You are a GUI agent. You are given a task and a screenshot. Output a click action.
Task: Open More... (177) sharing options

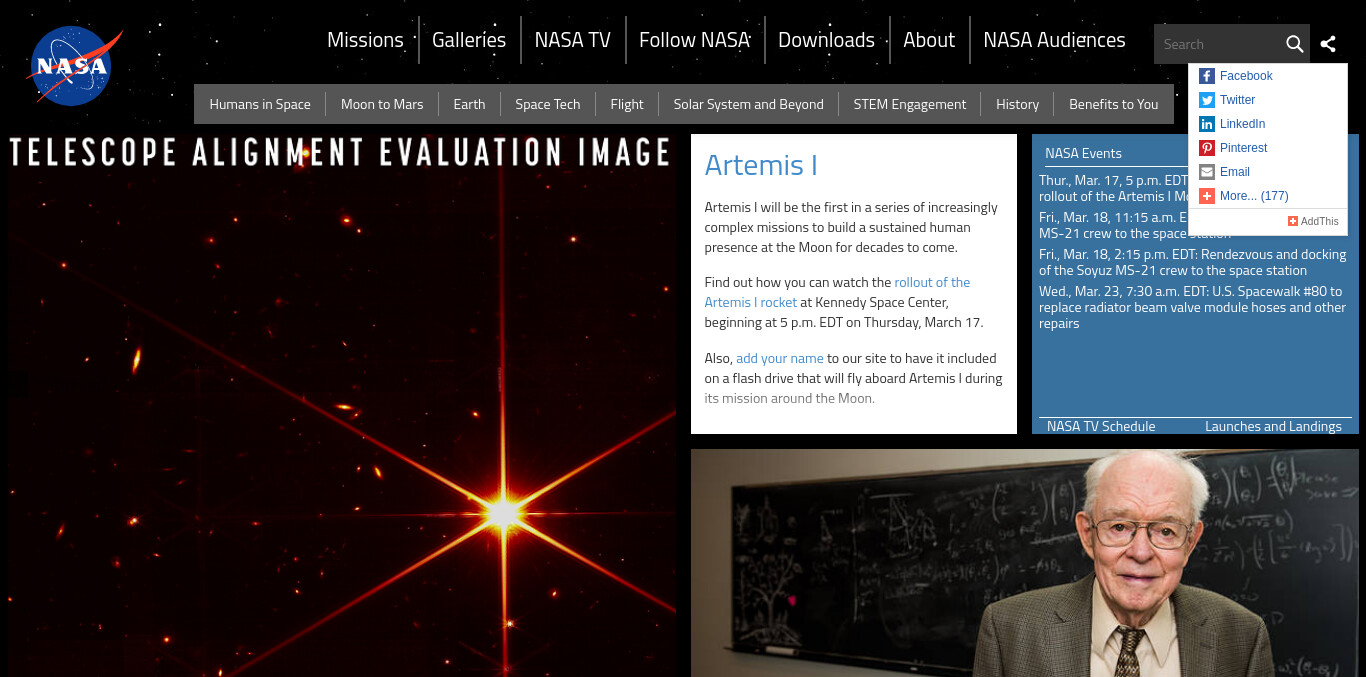1254,196
